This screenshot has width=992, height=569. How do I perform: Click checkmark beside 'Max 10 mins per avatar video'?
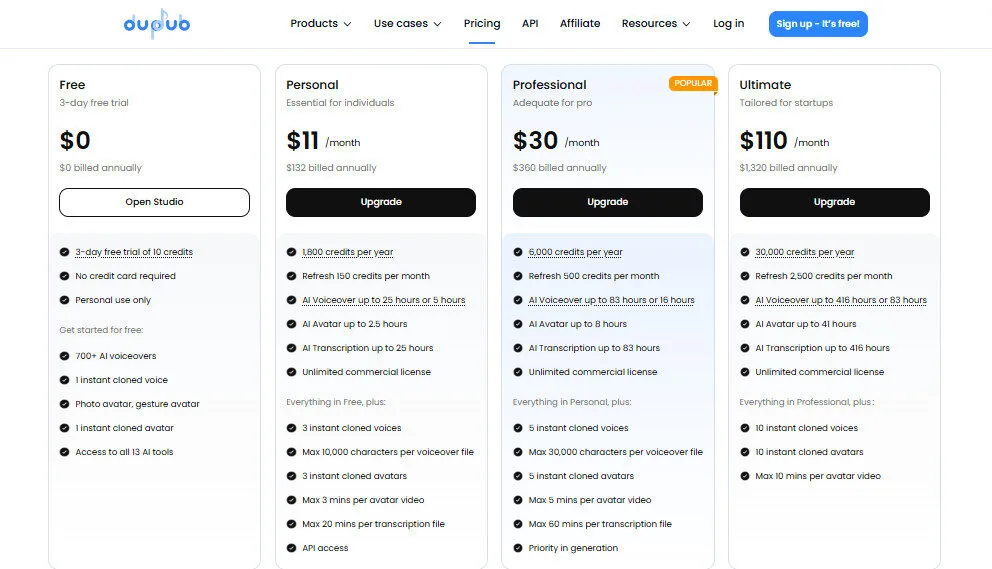[x=745, y=476]
